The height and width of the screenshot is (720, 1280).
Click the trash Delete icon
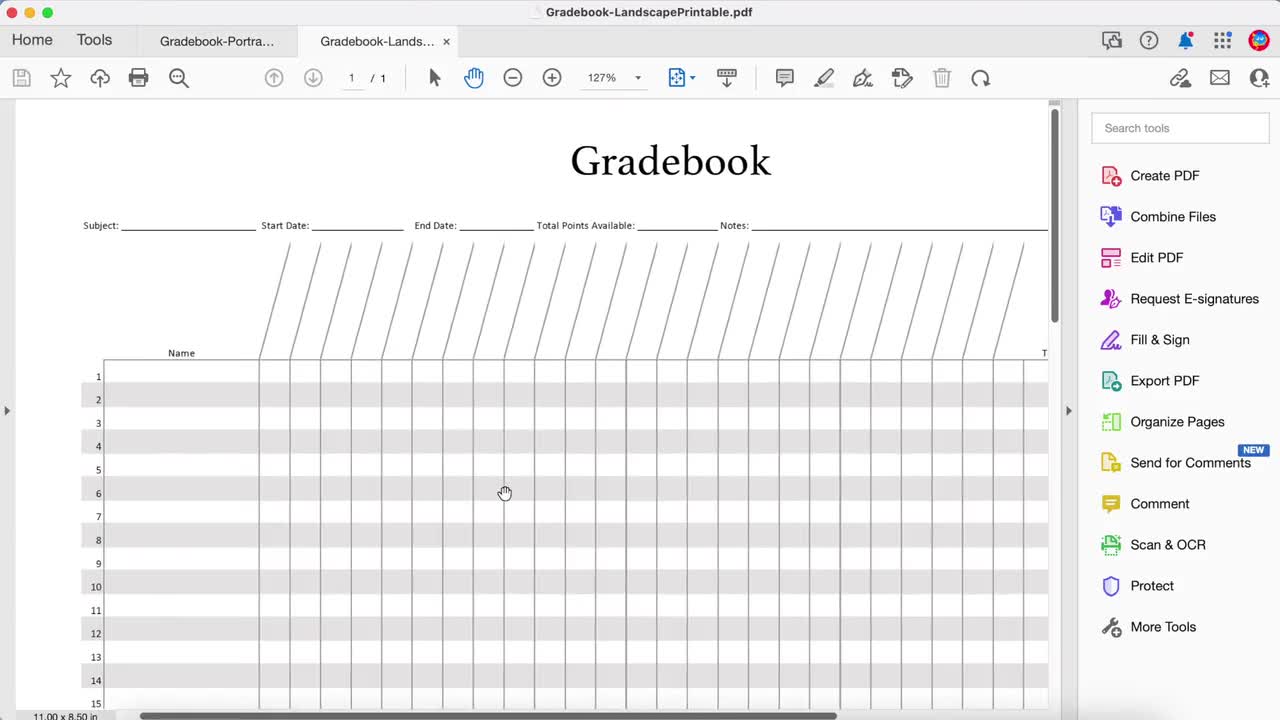(x=941, y=77)
